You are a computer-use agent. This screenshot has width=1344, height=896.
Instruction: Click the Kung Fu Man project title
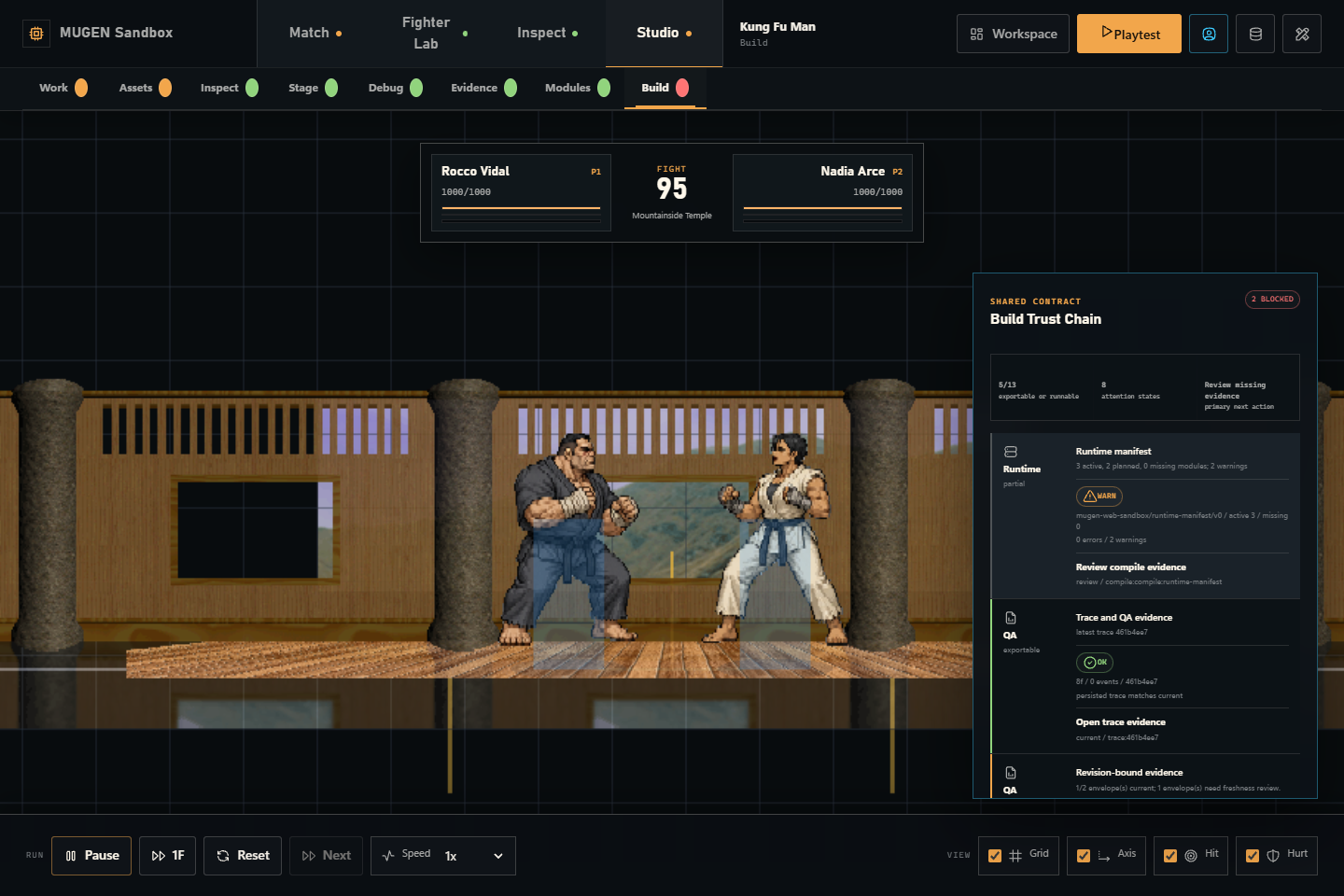(777, 27)
